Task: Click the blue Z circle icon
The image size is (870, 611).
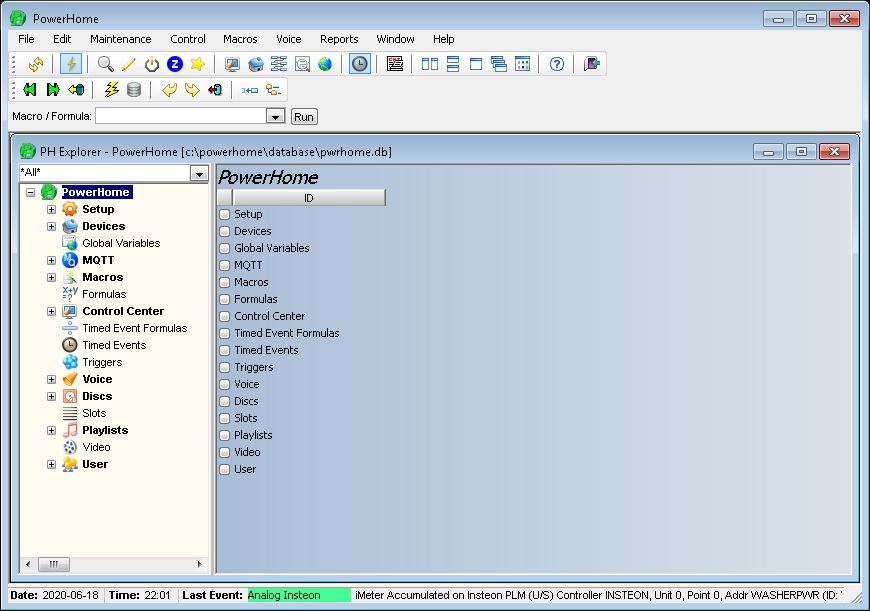Action: [x=175, y=64]
